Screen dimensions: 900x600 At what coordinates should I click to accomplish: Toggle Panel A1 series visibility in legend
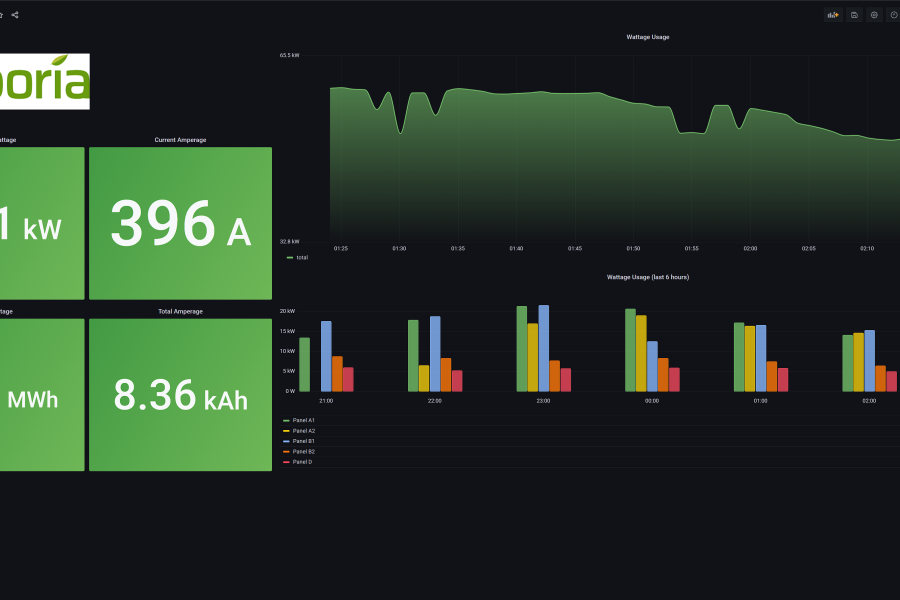pos(303,420)
